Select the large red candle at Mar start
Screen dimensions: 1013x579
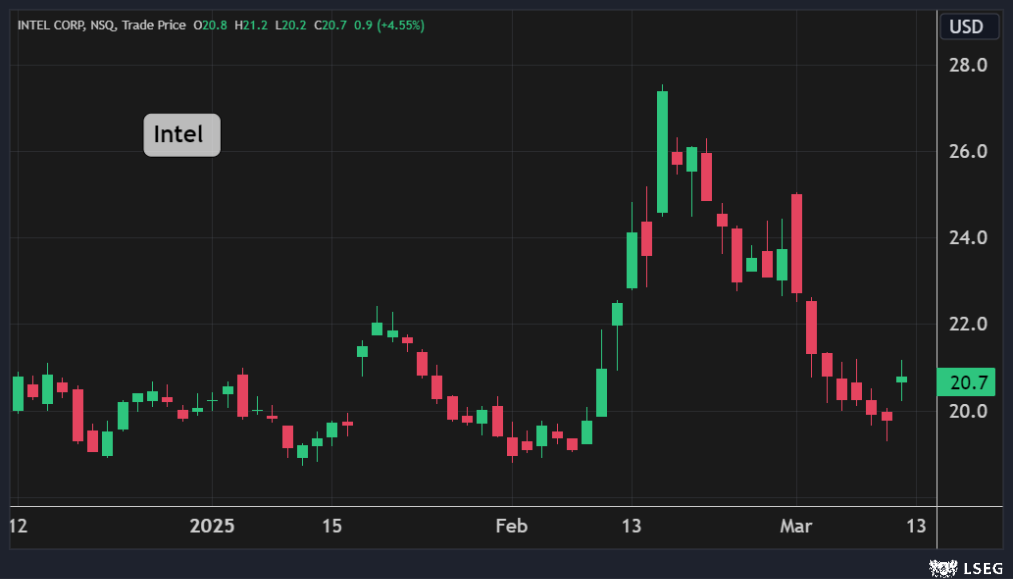[x=797, y=243]
